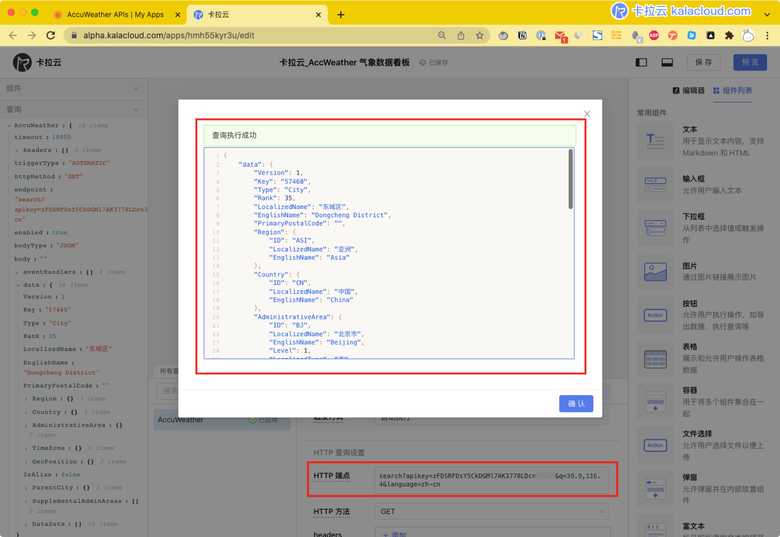Toggle the bottom panel layout icon
Image resolution: width=780 pixels, height=537 pixels.
667,62
